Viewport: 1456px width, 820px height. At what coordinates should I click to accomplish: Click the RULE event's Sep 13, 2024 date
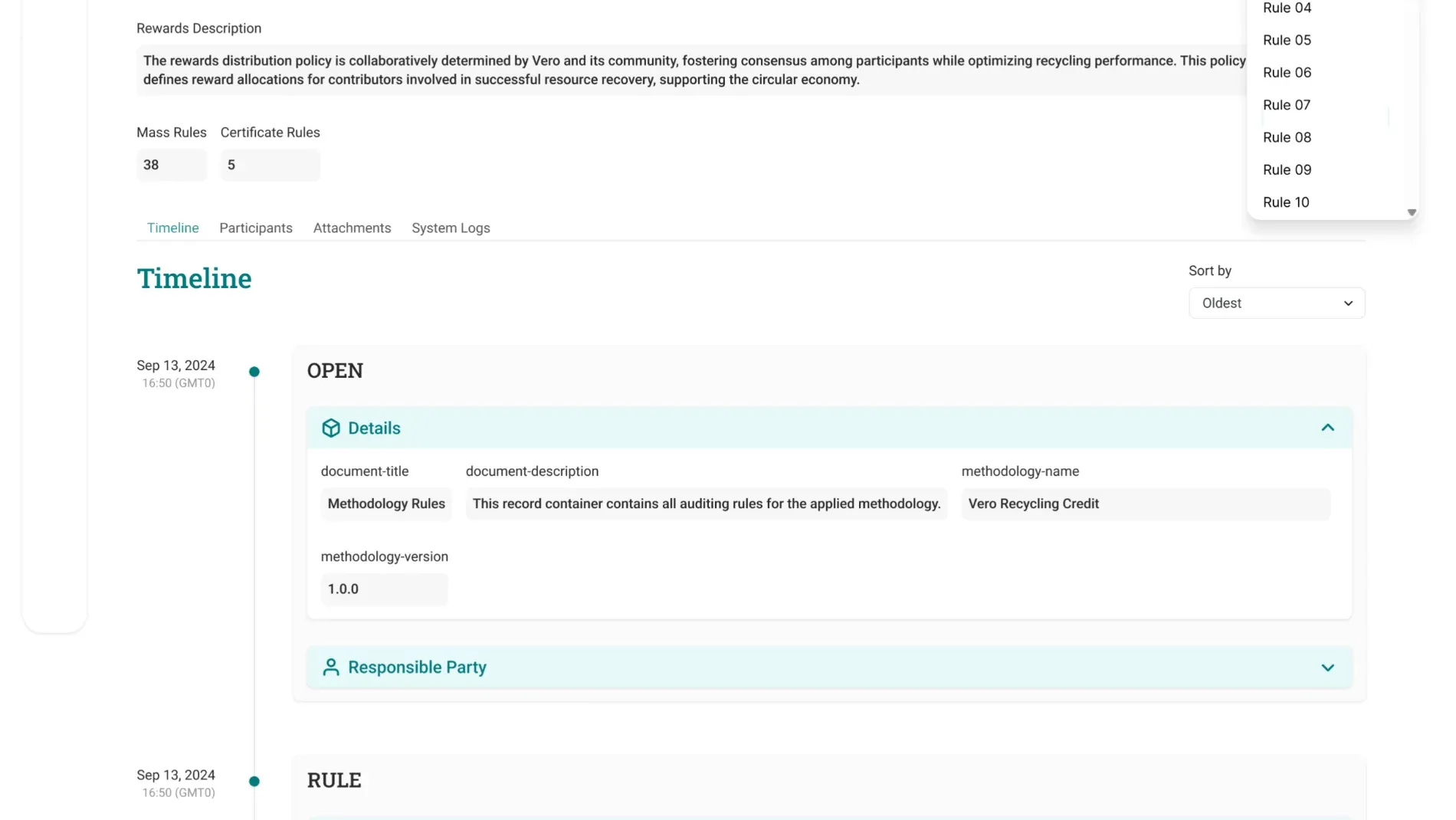point(175,775)
